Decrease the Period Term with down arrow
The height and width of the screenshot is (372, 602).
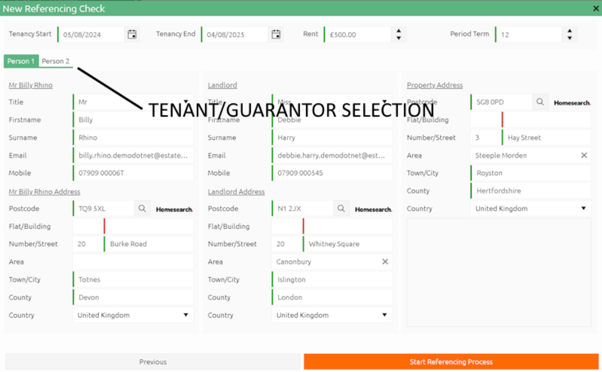click(x=570, y=38)
